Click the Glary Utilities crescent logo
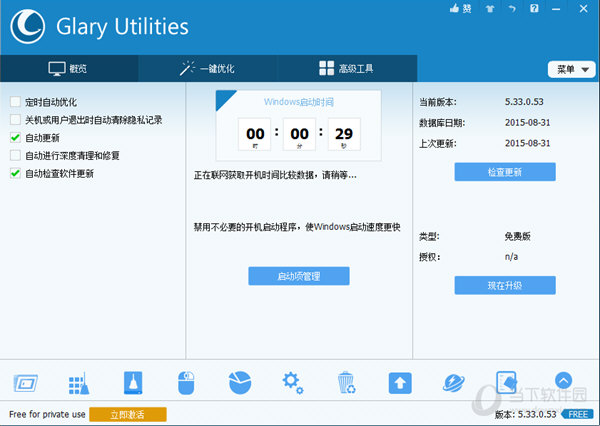The image size is (600, 426). 28,26
